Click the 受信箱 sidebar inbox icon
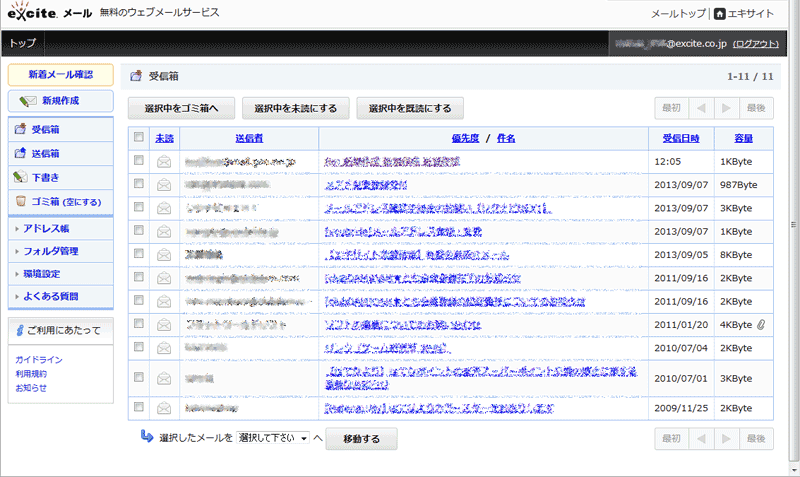800x477 pixels. [x=20, y=129]
